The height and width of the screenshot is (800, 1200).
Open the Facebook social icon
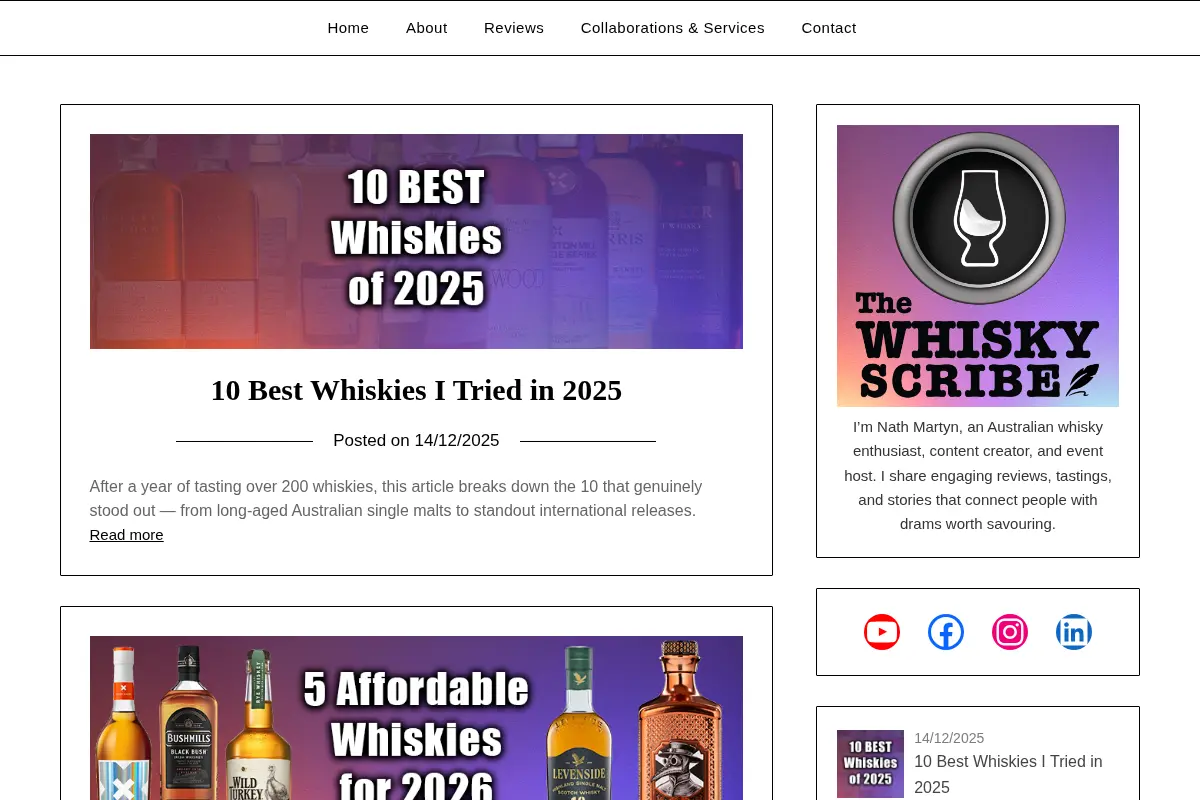(x=946, y=632)
